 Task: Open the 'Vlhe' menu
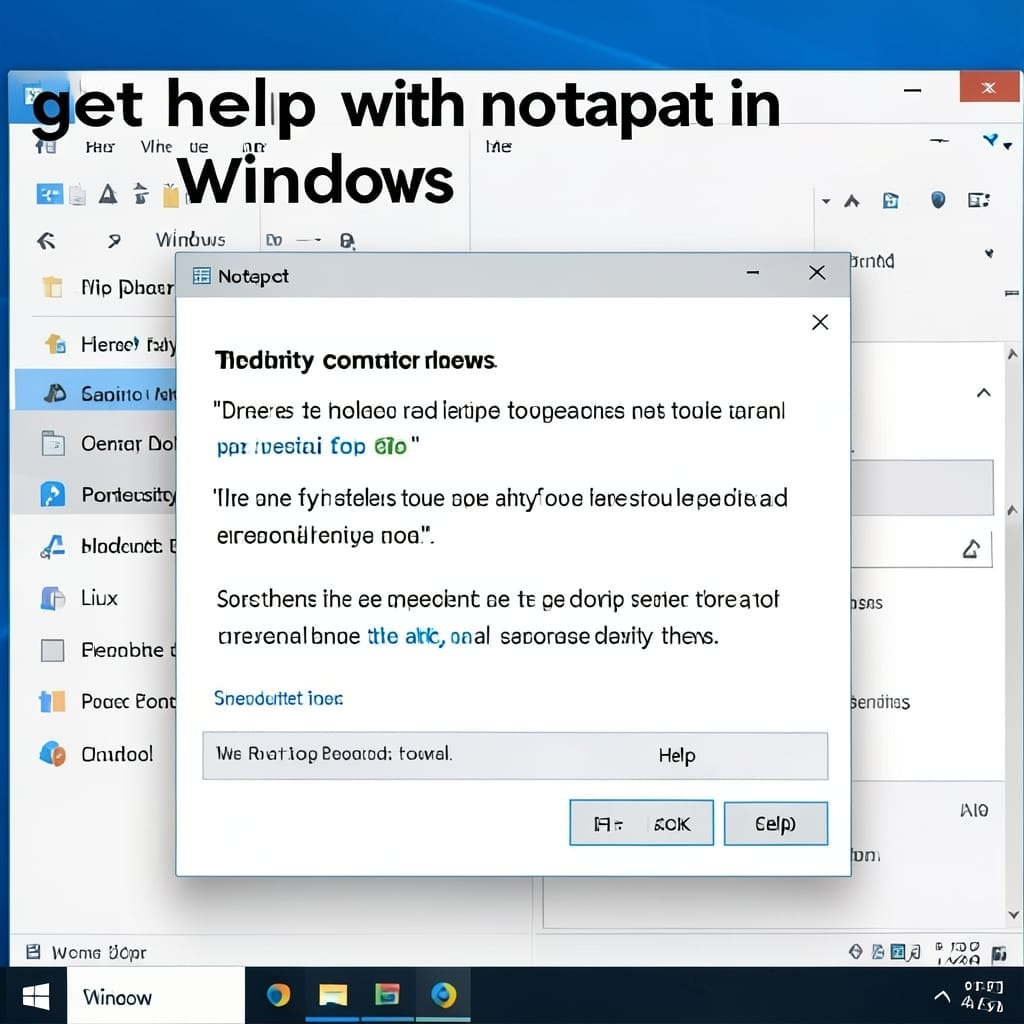[x=156, y=147]
